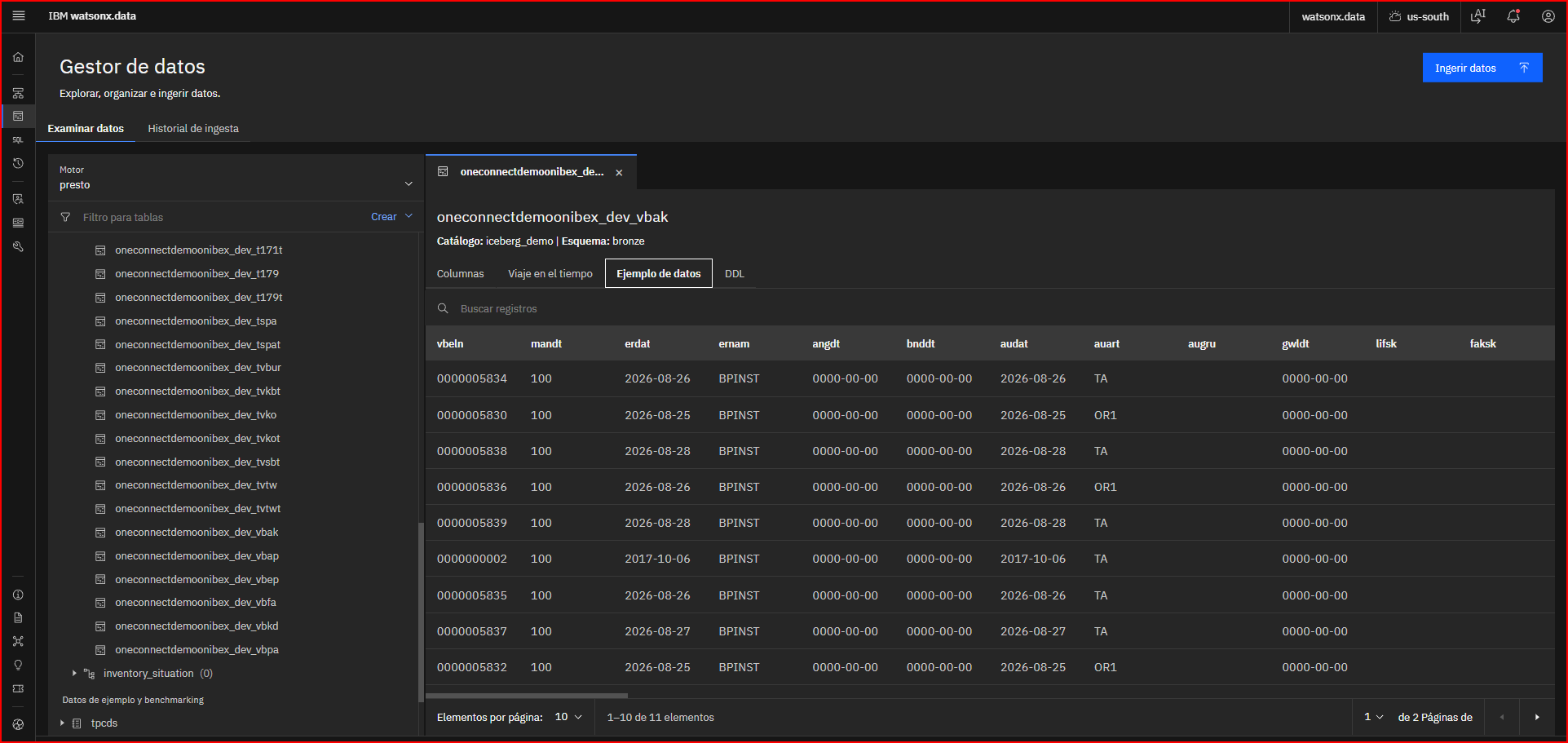Screen dimensions: 1568x743
Task: Select table oneconnectdemoonibex_dev_t171t
Action: (198, 250)
